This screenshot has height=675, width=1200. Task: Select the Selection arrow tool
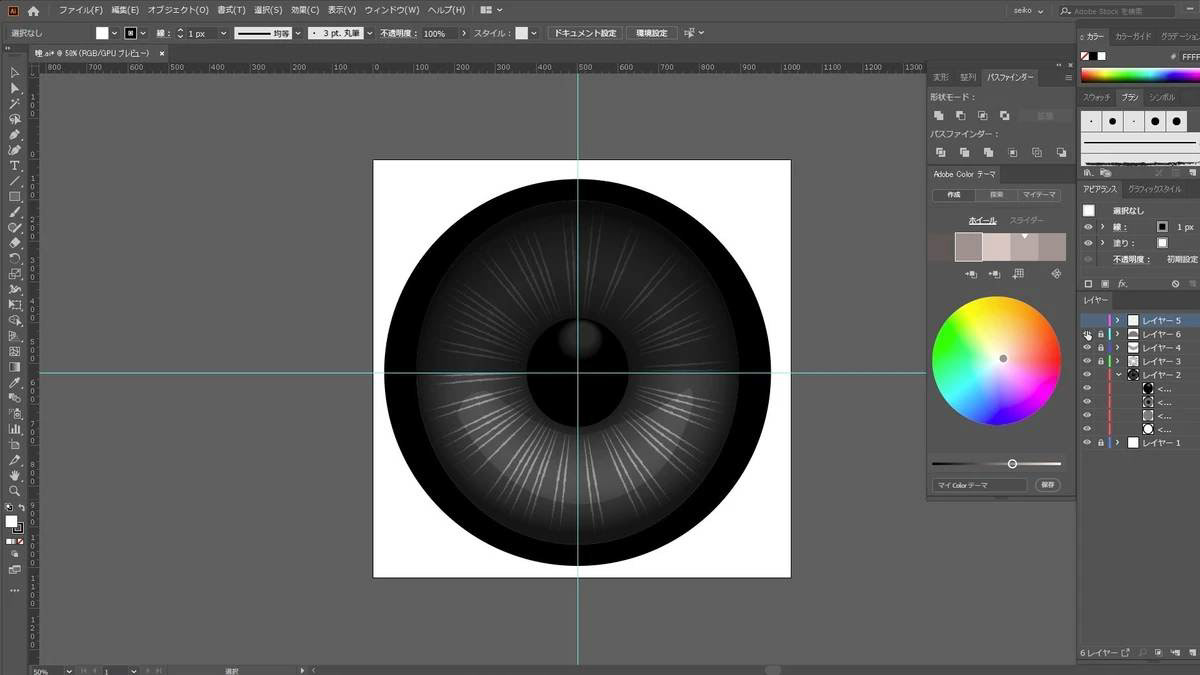click(x=14, y=73)
